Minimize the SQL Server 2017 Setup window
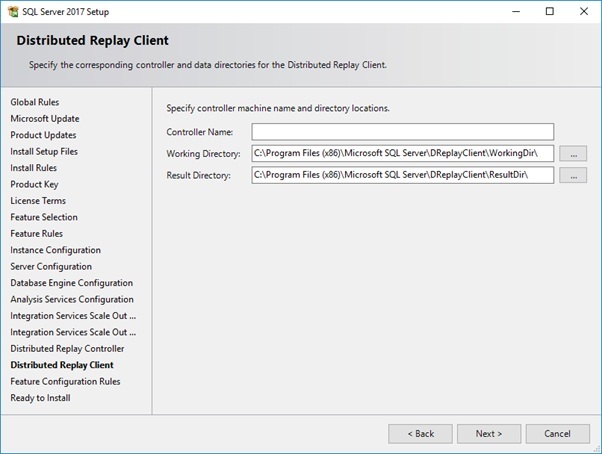Image resolution: width=602 pixels, height=454 pixels. (x=516, y=12)
